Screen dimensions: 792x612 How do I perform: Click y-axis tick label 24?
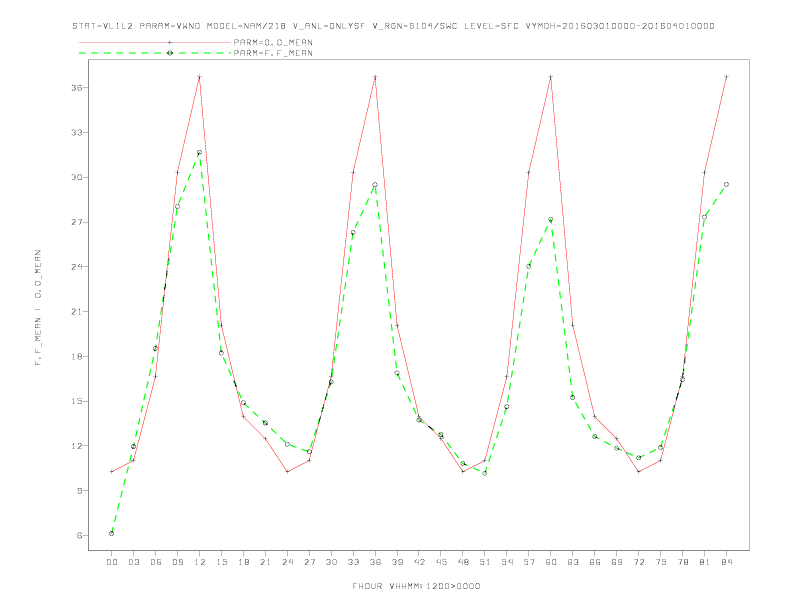77,267
